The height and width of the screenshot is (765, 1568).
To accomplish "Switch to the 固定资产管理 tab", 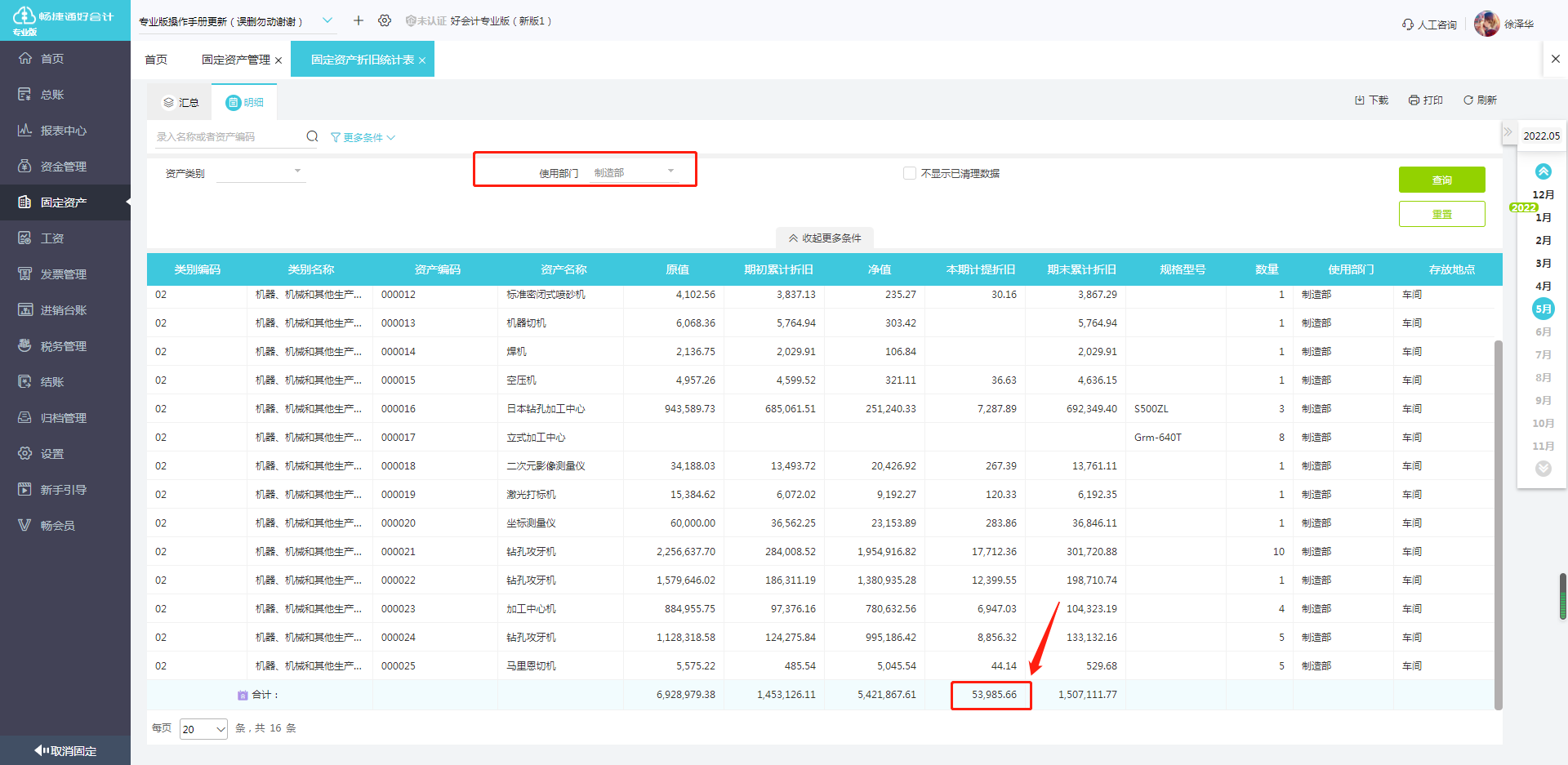I will point(235,60).
